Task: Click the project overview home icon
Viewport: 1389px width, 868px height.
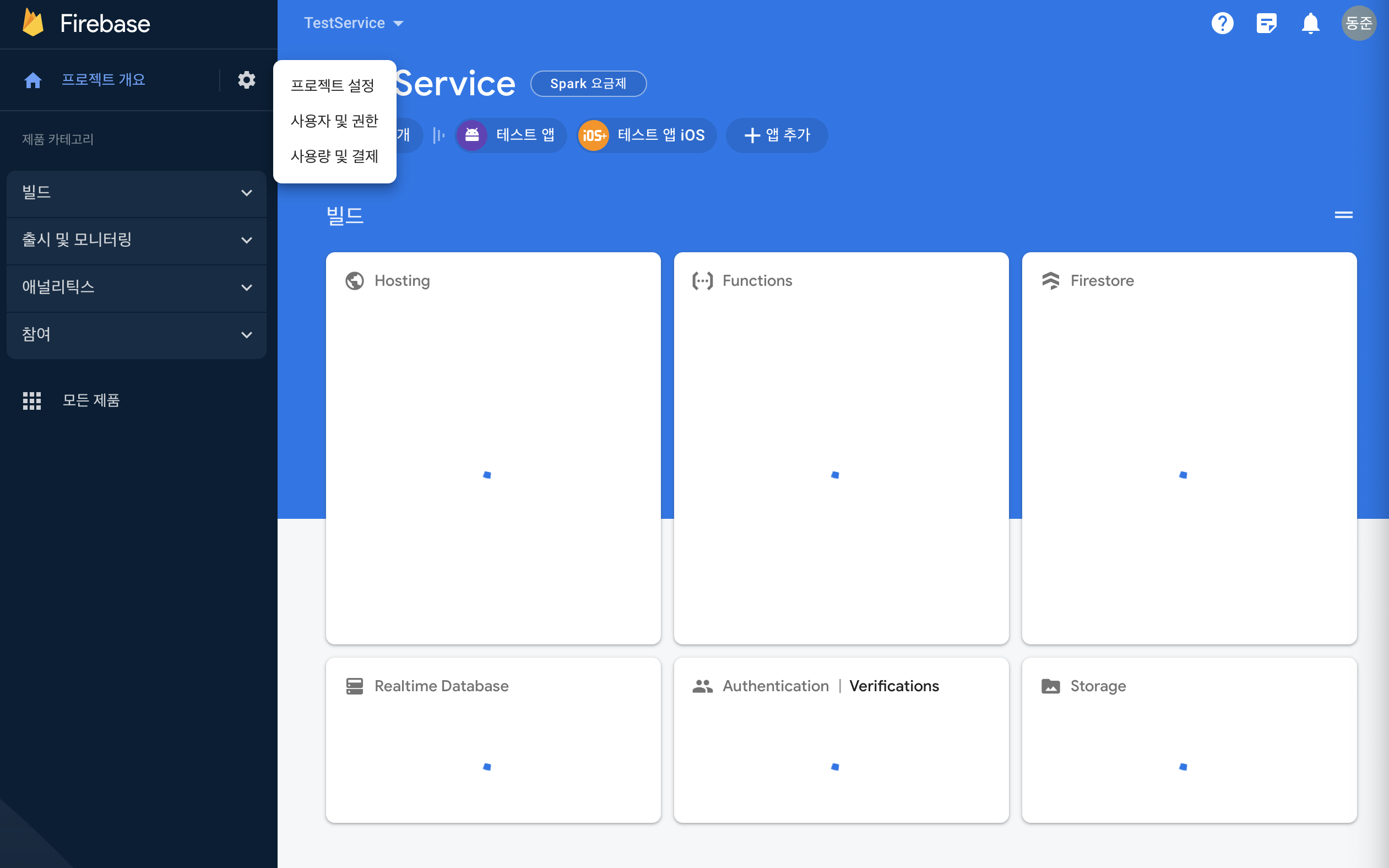Action: (x=32, y=80)
